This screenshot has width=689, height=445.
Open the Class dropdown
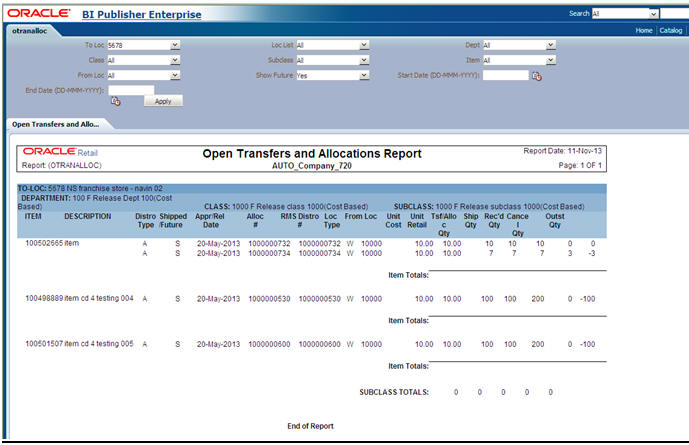click(x=175, y=60)
